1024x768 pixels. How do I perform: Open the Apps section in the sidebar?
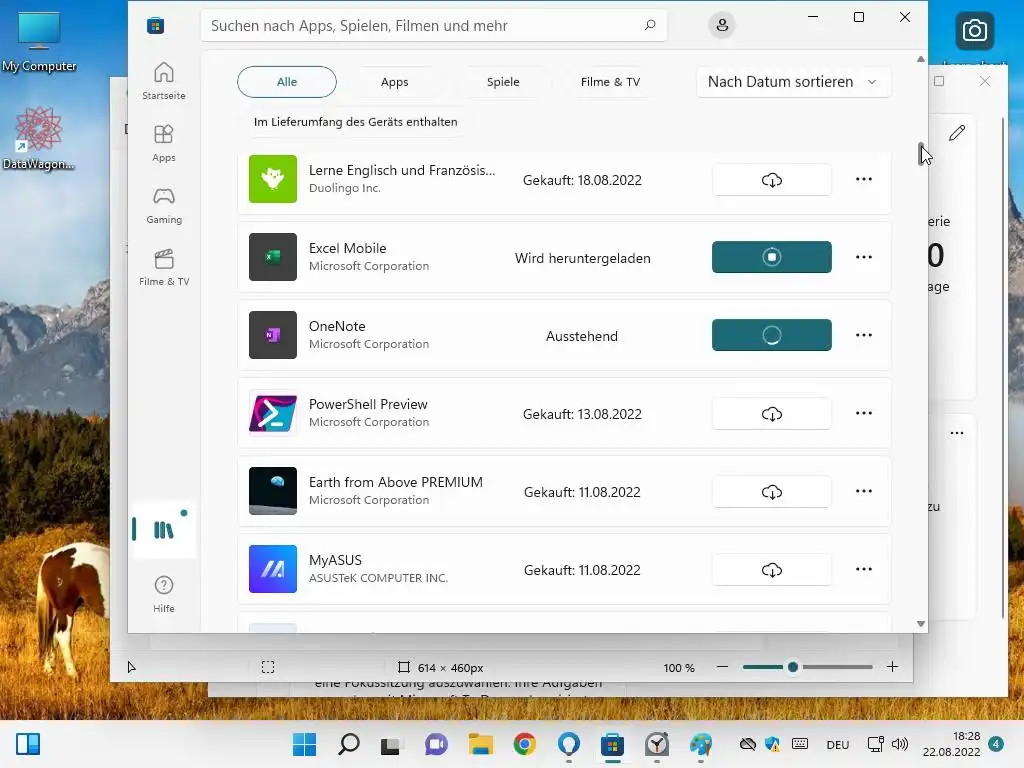pos(164,143)
